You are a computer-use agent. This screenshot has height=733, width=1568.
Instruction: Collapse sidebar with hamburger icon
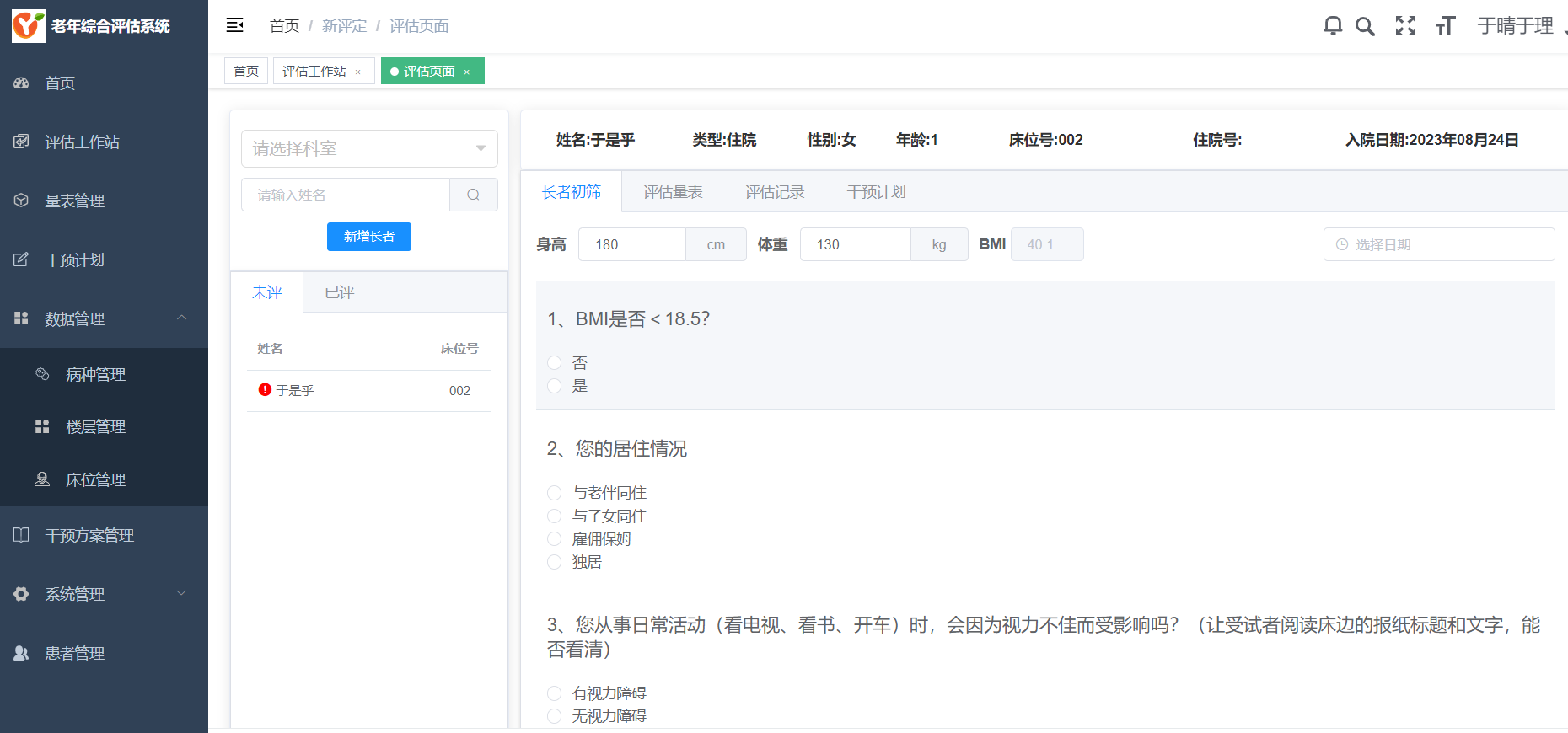(235, 25)
